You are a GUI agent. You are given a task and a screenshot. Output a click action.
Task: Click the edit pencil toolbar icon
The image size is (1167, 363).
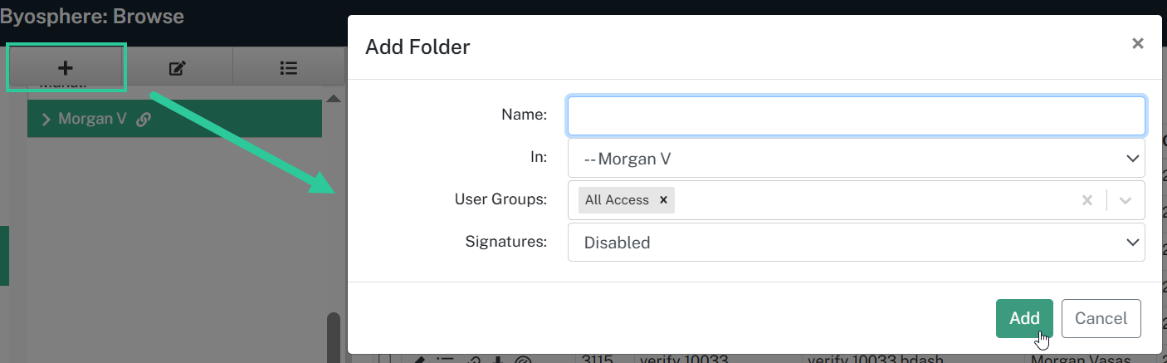coord(176,68)
